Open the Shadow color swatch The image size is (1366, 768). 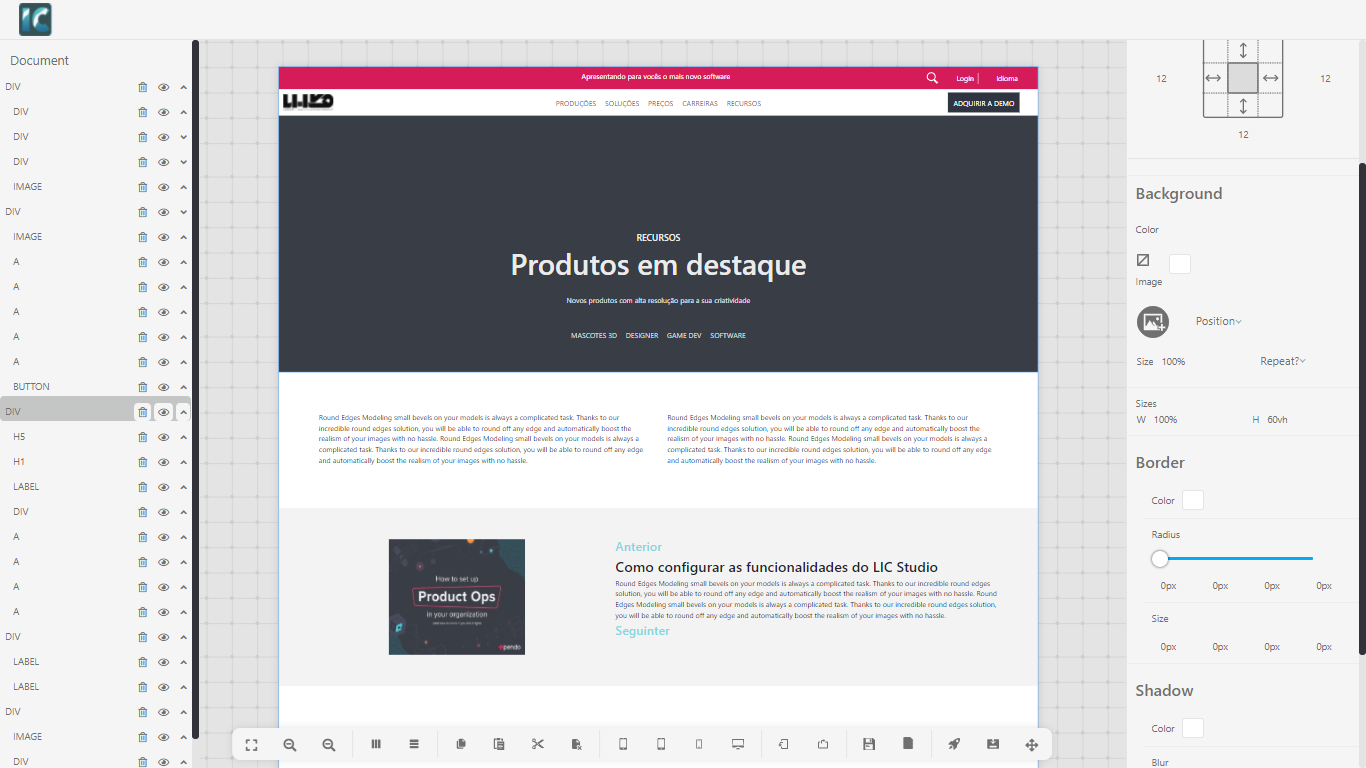point(1193,728)
